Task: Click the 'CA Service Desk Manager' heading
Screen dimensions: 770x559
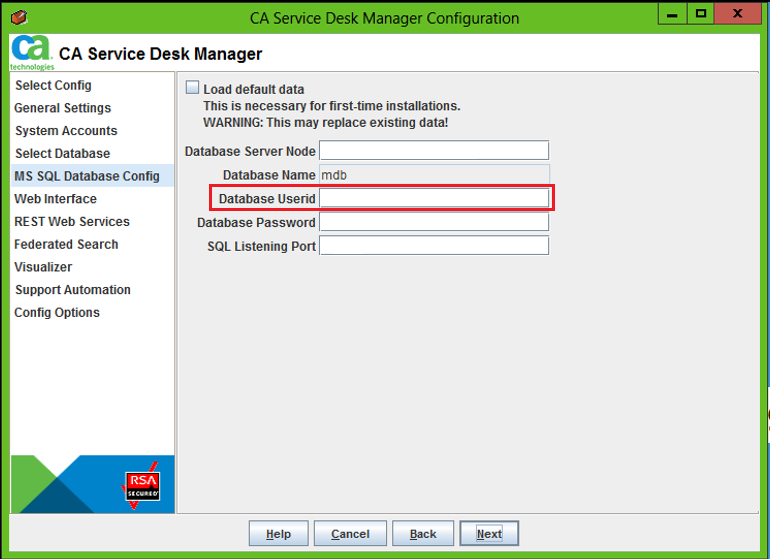Action: coord(161,54)
